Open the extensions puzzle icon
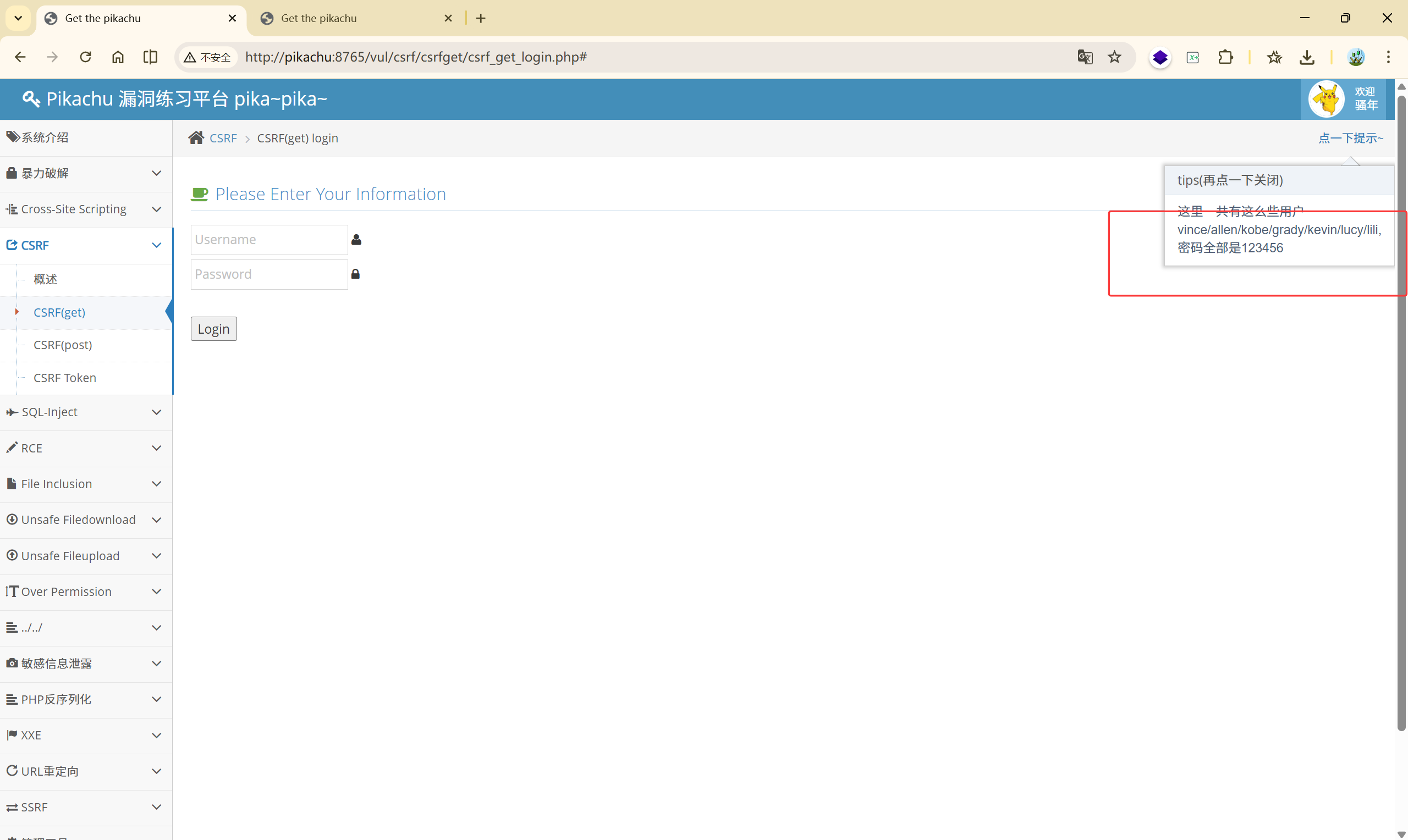This screenshot has height=840, width=1408. pyautogui.click(x=1225, y=57)
